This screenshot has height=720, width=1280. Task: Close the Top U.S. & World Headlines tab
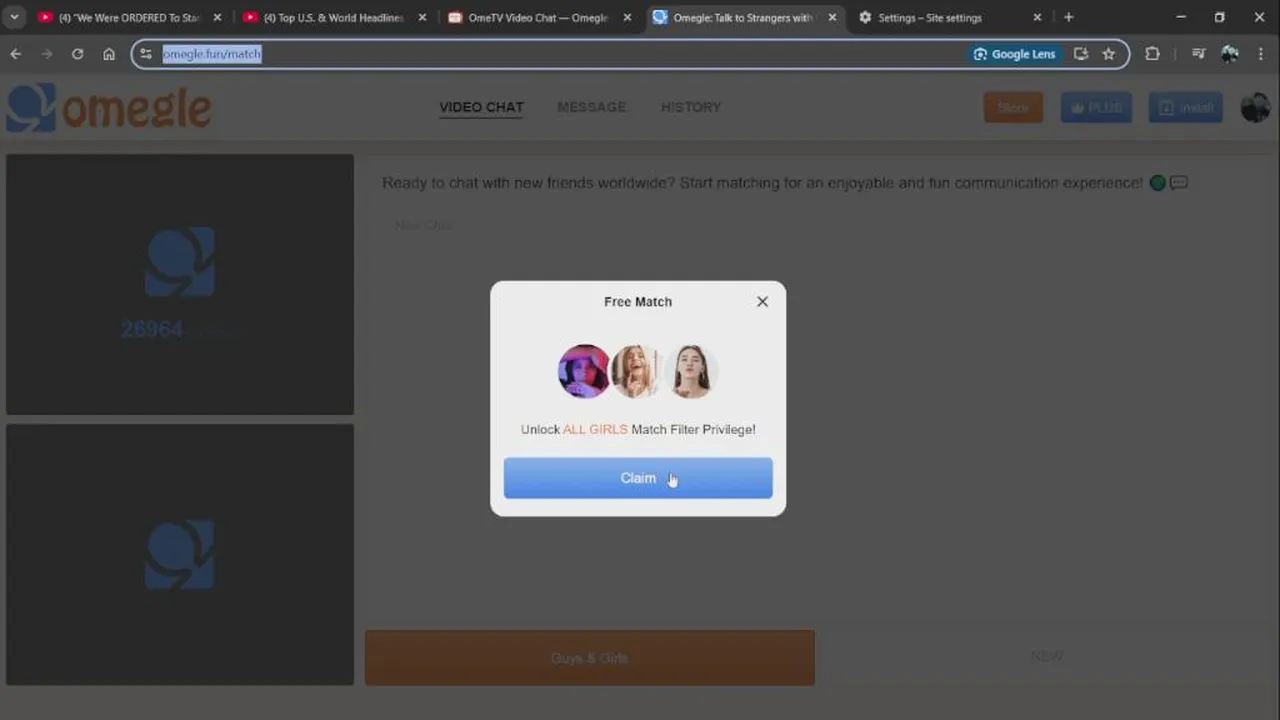click(x=422, y=17)
